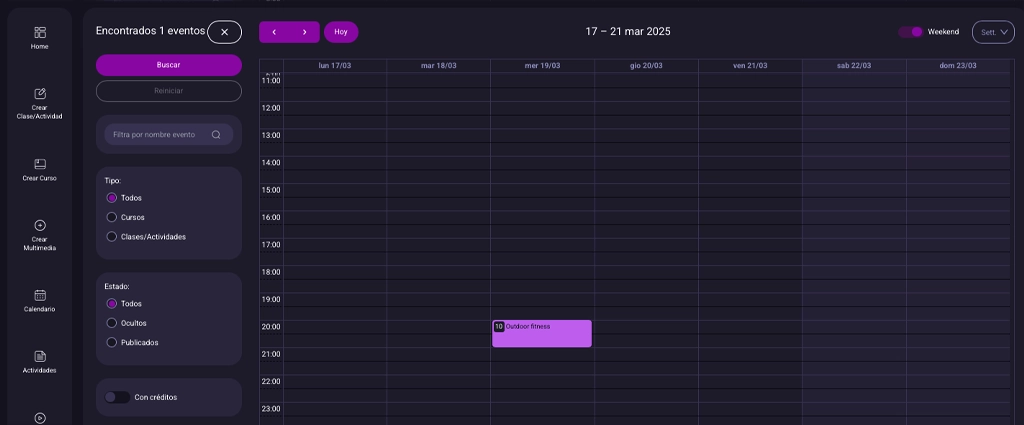This screenshot has height=425, width=1024.
Task: Go to the previous week
Action: click(x=274, y=32)
